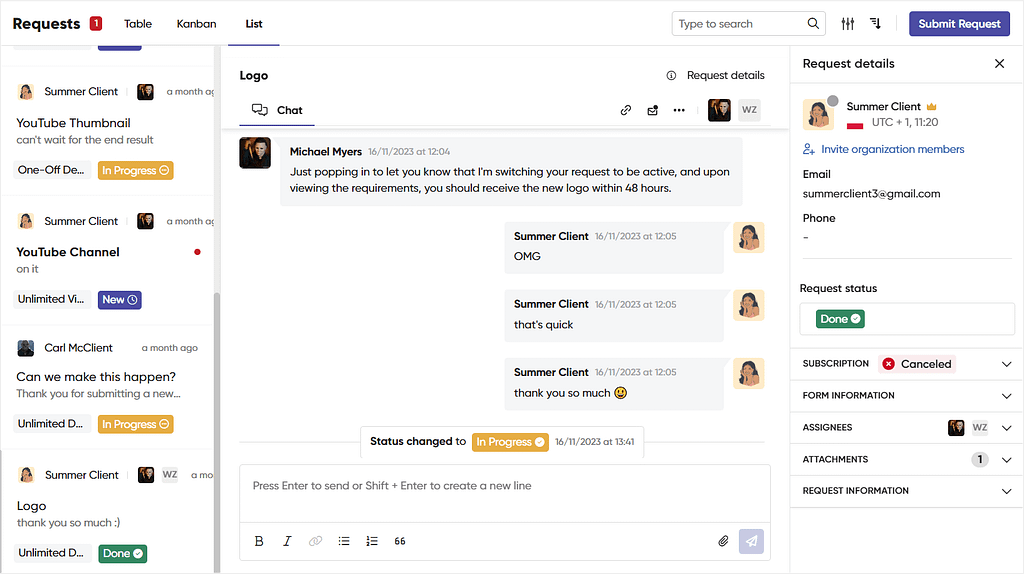Insert a numbered list

[x=372, y=541]
